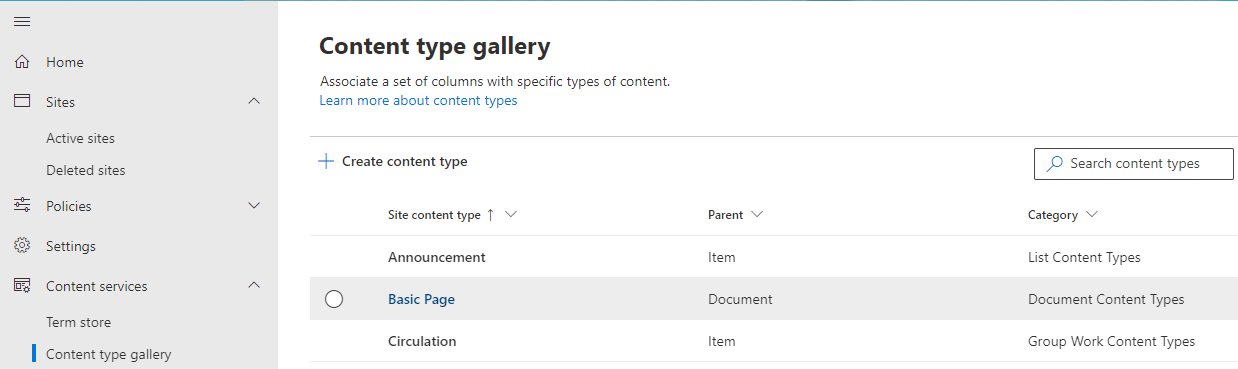Screen dimensions: 1238x369
Task: Open the Basic Page content type link
Action: pyautogui.click(x=421, y=299)
